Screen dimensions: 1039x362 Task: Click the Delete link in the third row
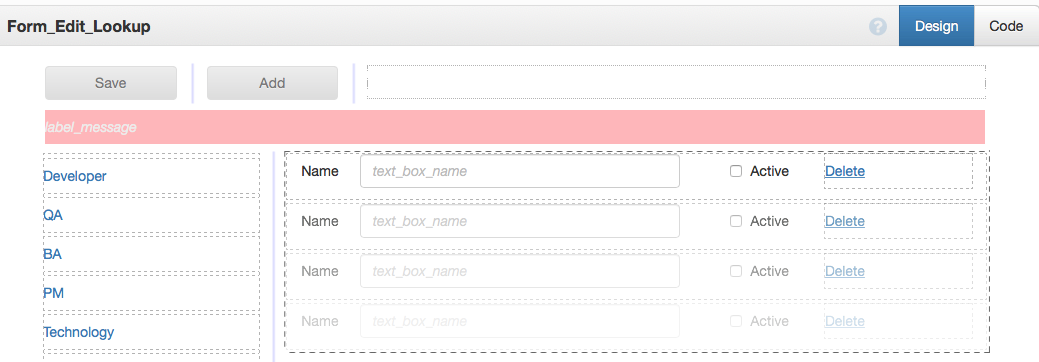[845, 271]
